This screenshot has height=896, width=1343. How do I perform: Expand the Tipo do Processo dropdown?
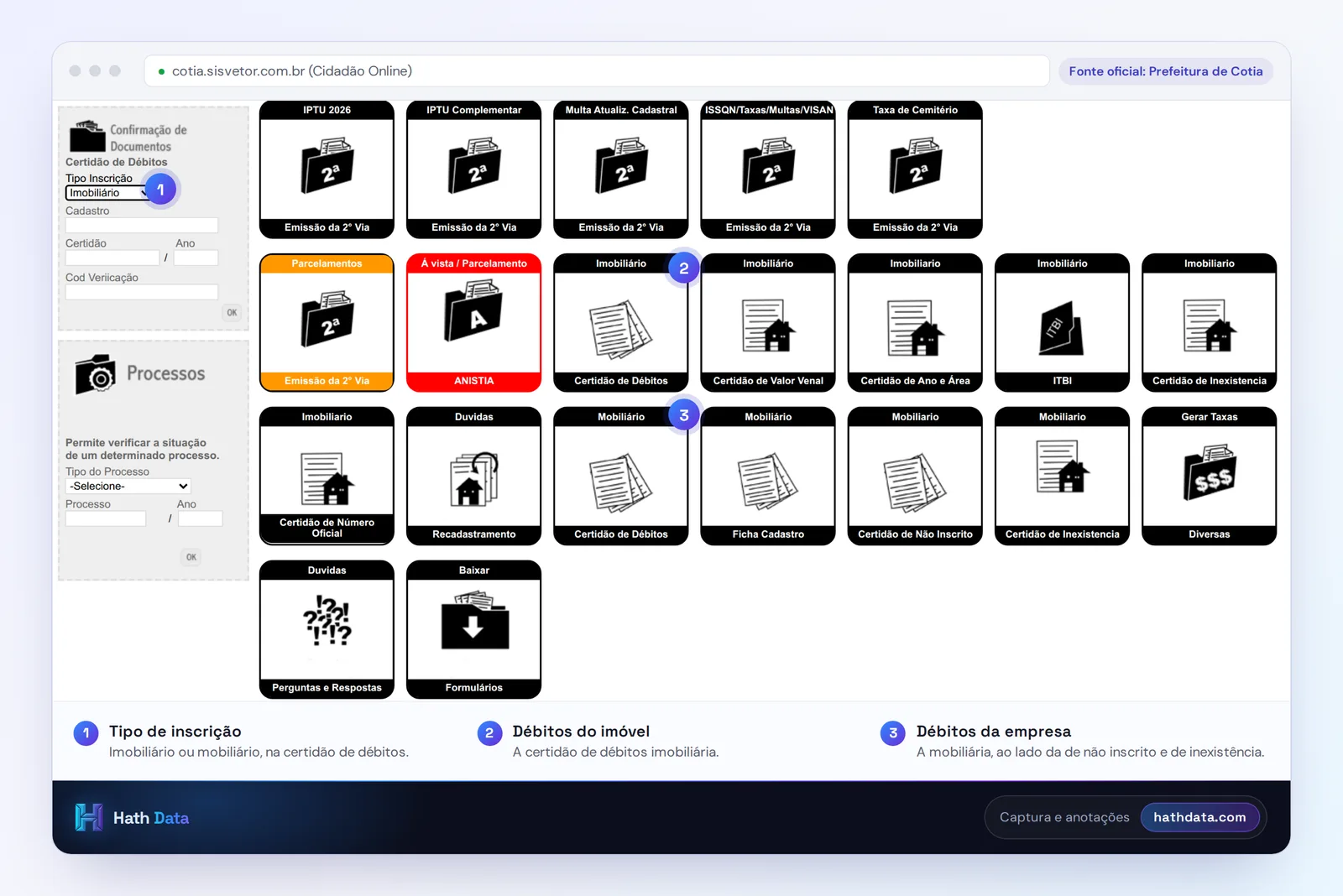coord(128,487)
